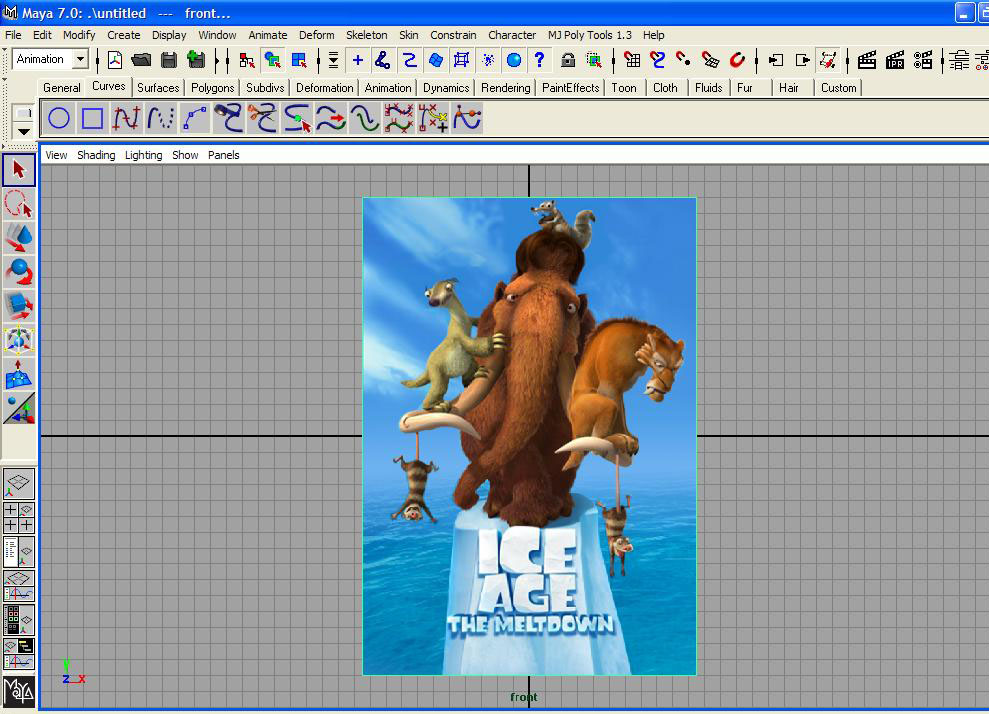Image resolution: width=989 pixels, height=714 pixels.
Task: Click the Insert Knot shelf icon
Action: [x=296, y=118]
